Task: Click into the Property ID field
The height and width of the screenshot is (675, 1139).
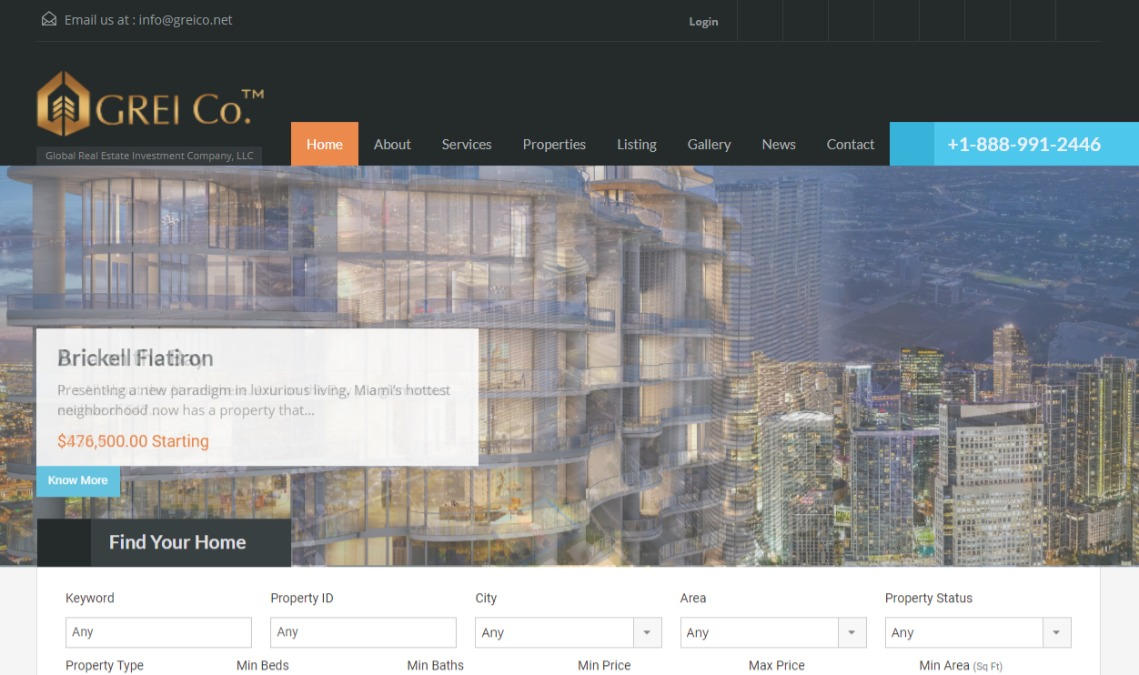Action: click(x=363, y=632)
